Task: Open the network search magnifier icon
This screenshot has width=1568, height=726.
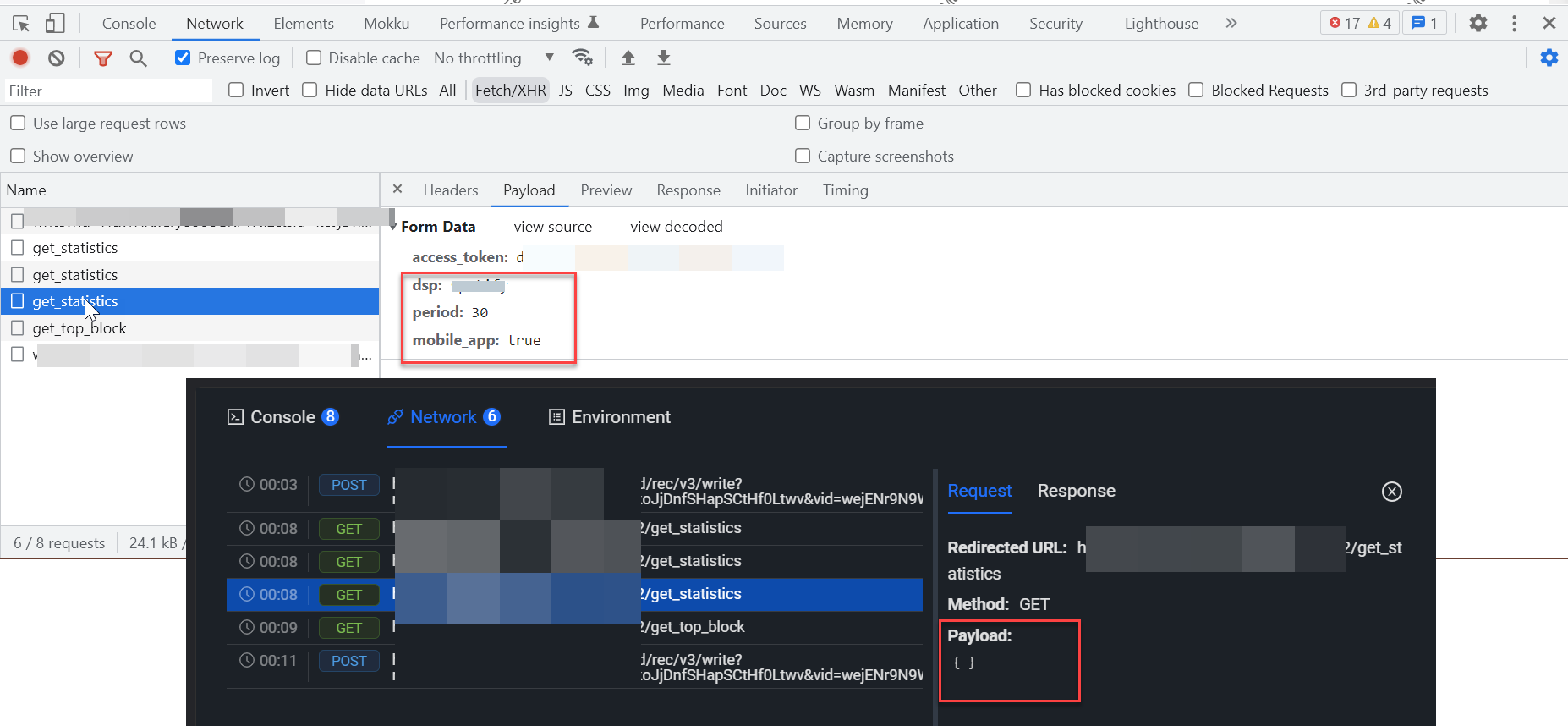Action: pos(138,58)
